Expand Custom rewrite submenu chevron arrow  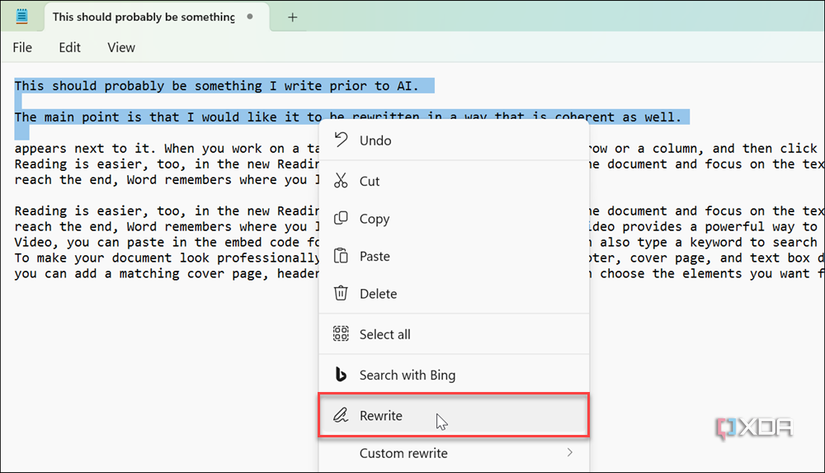(x=570, y=452)
